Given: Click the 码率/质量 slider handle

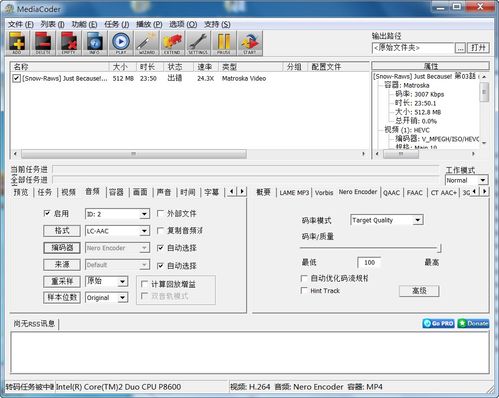Looking at the screenshot, I should pos(440,248).
